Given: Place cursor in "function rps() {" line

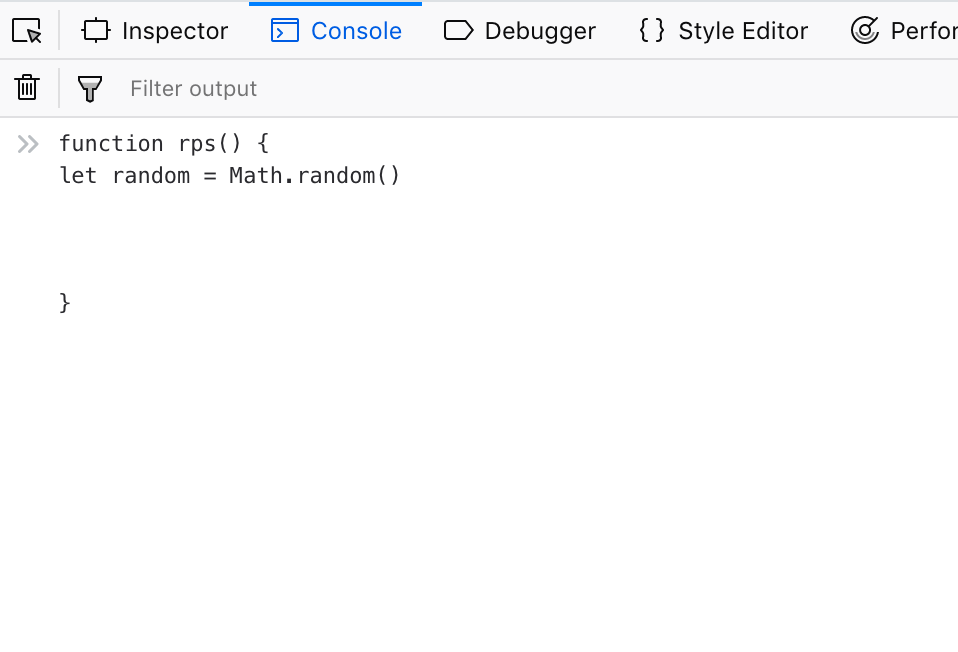Looking at the screenshot, I should pos(164,144).
